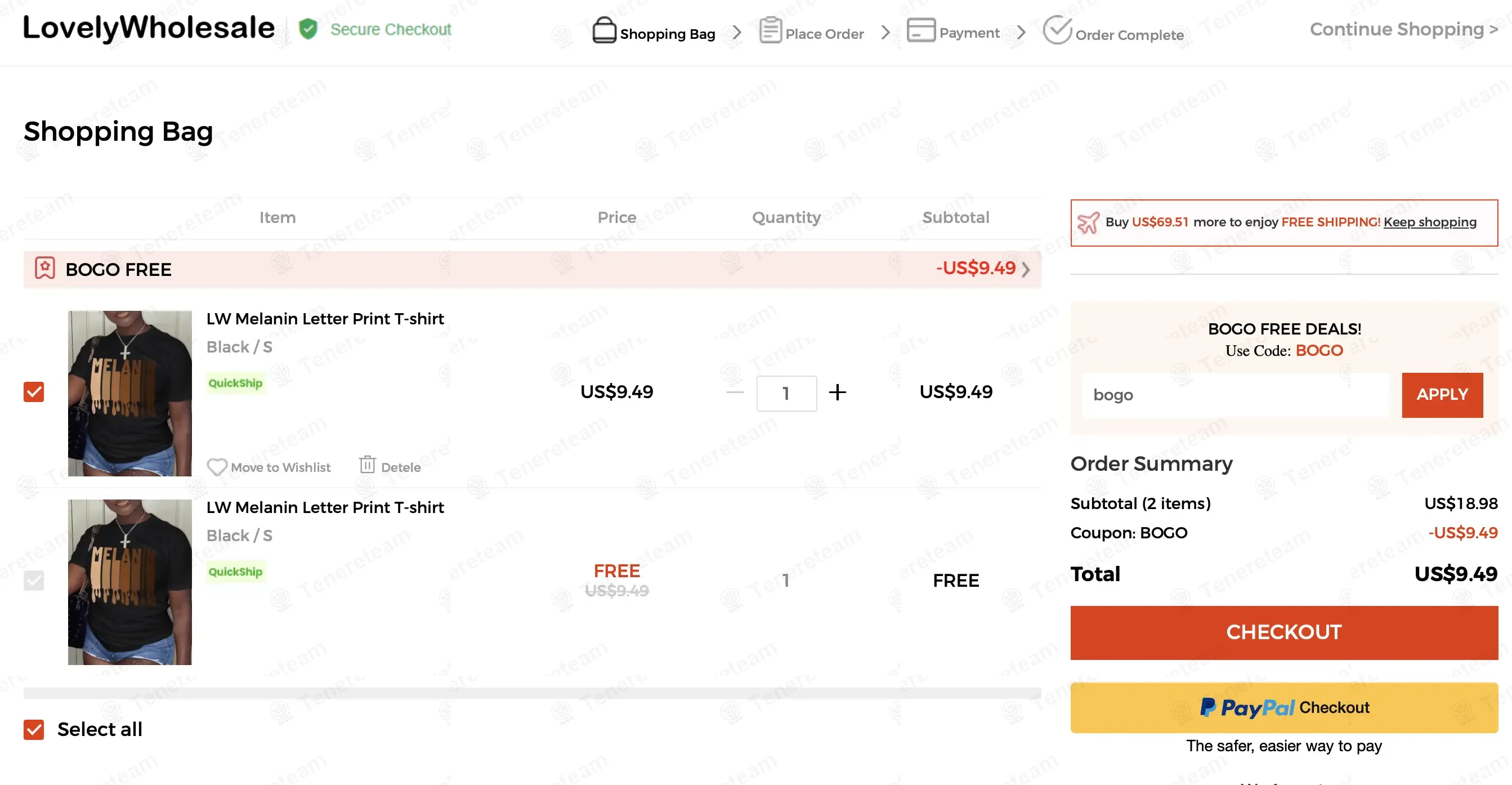Click the first item's QuickShip badge
Image resolution: width=1512 pixels, height=785 pixels.
(235, 383)
